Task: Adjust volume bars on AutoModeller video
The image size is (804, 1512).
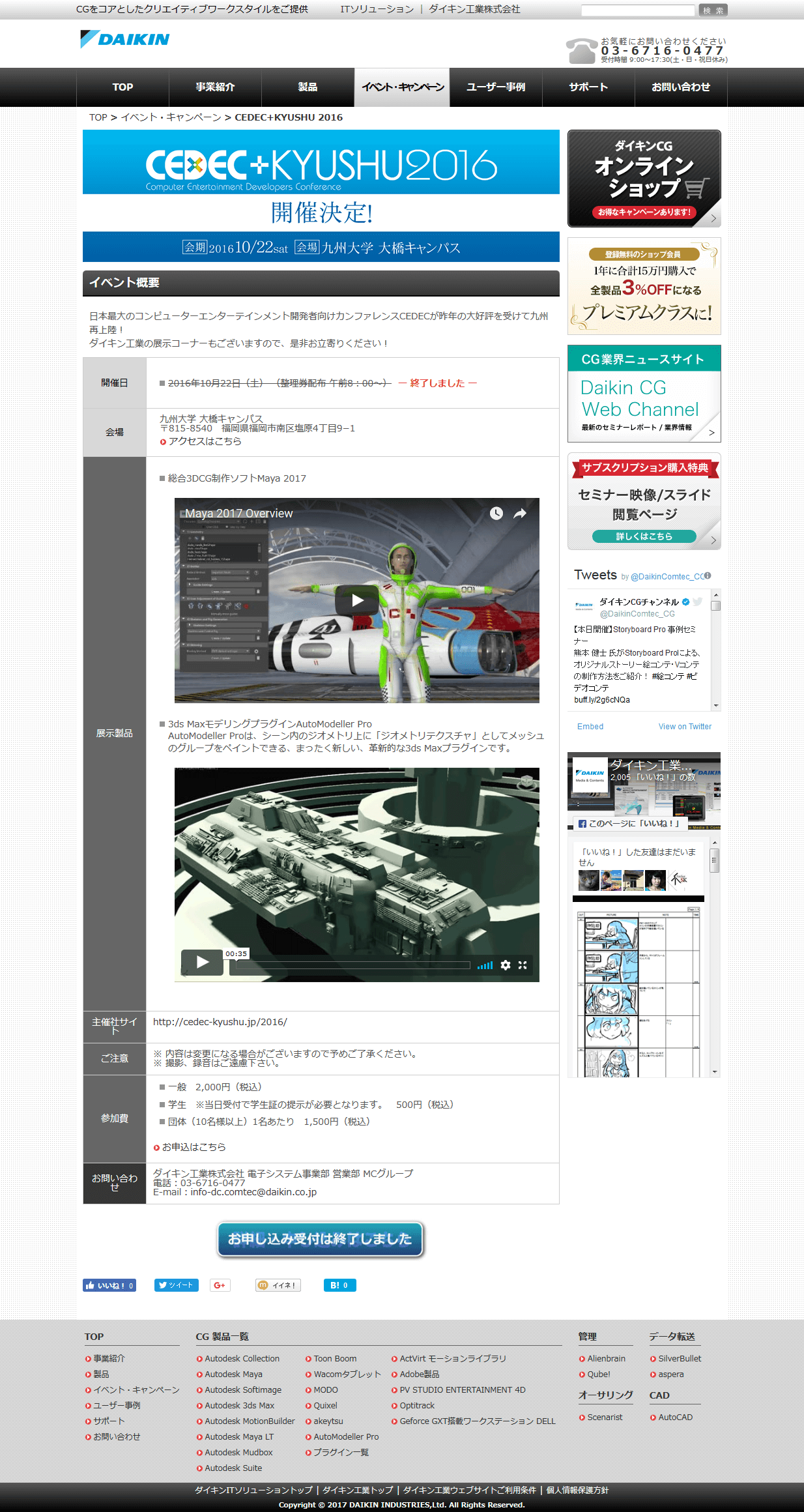Action: [x=485, y=965]
